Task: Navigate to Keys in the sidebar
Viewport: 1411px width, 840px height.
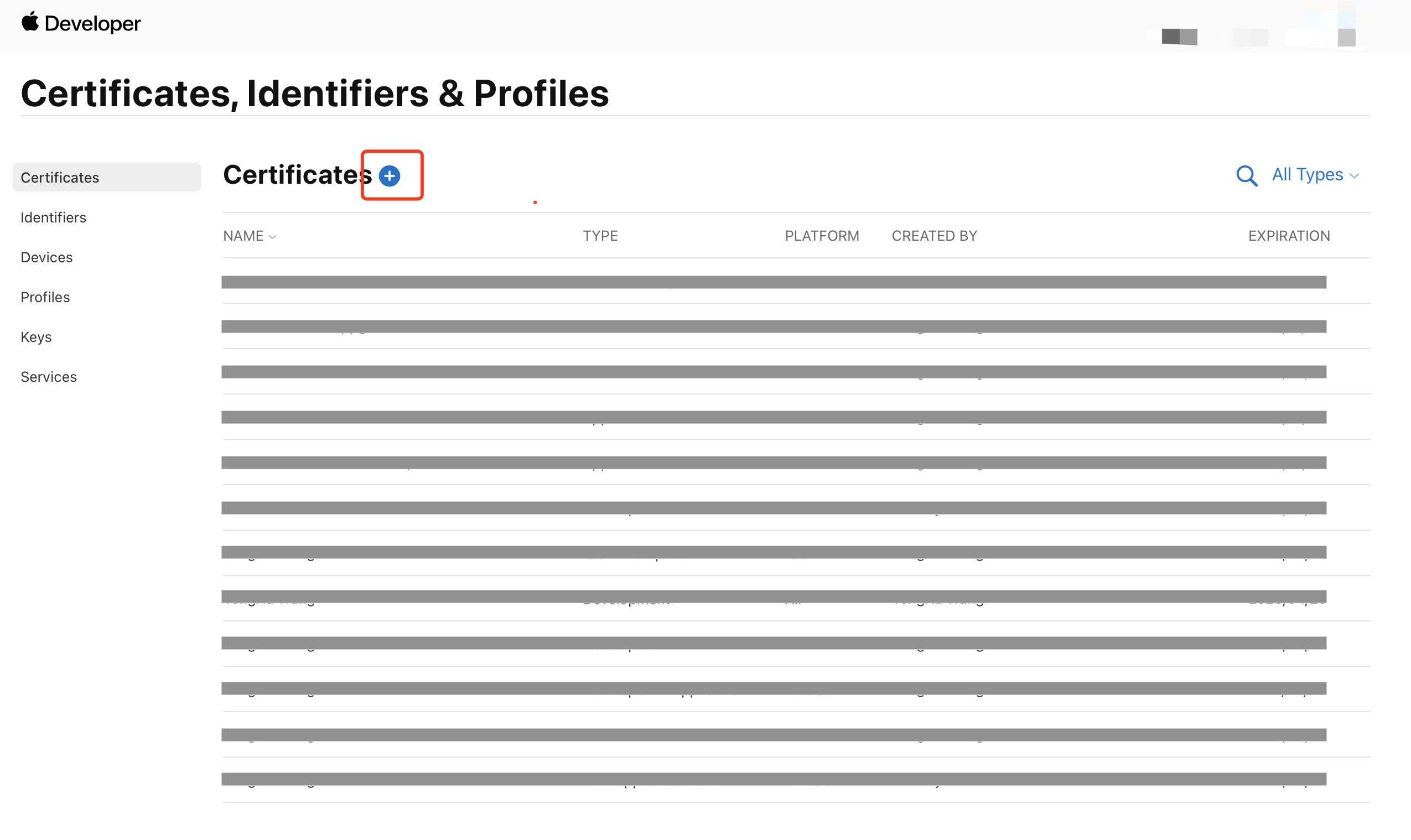Action: pyautogui.click(x=36, y=337)
